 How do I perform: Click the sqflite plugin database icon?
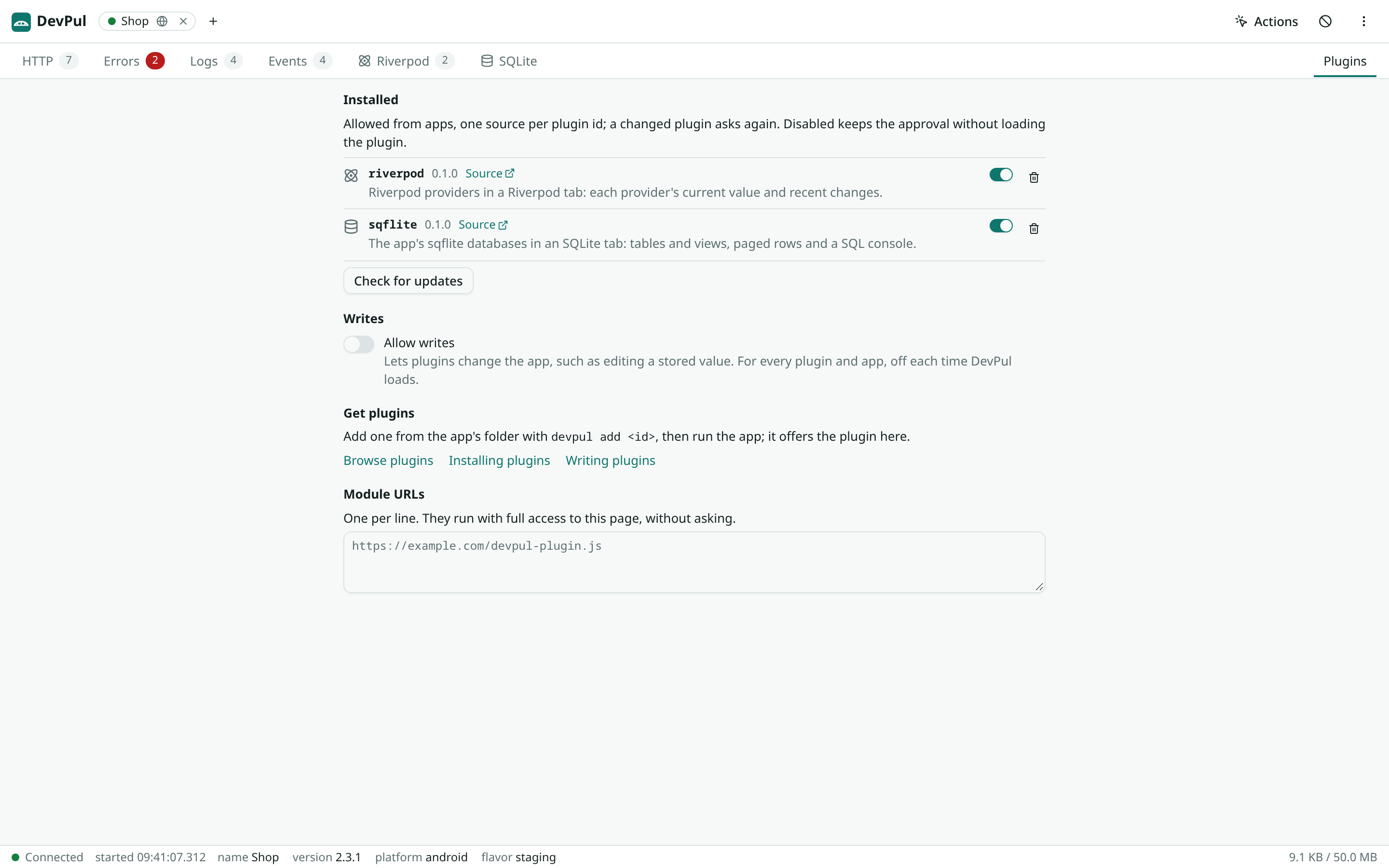click(351, 227)
